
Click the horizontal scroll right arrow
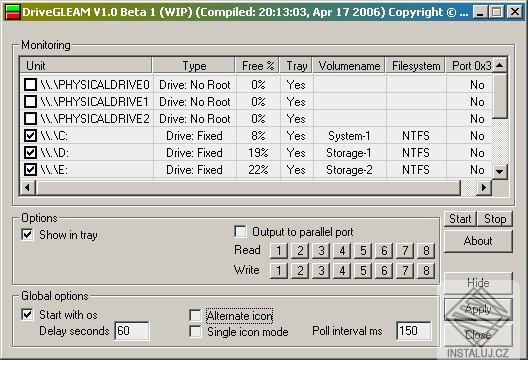coord(484,187)
